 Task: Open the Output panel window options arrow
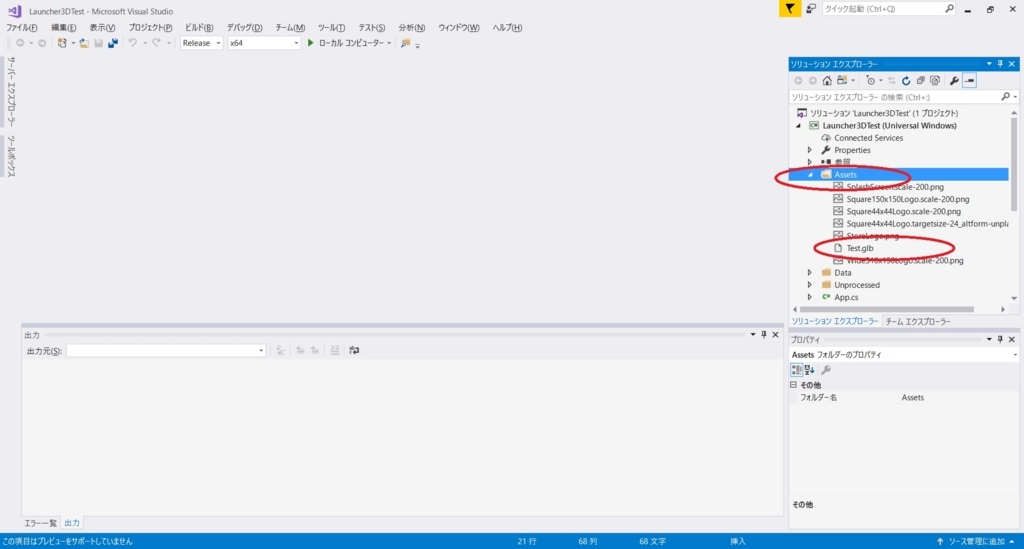(x=752, y=335)
